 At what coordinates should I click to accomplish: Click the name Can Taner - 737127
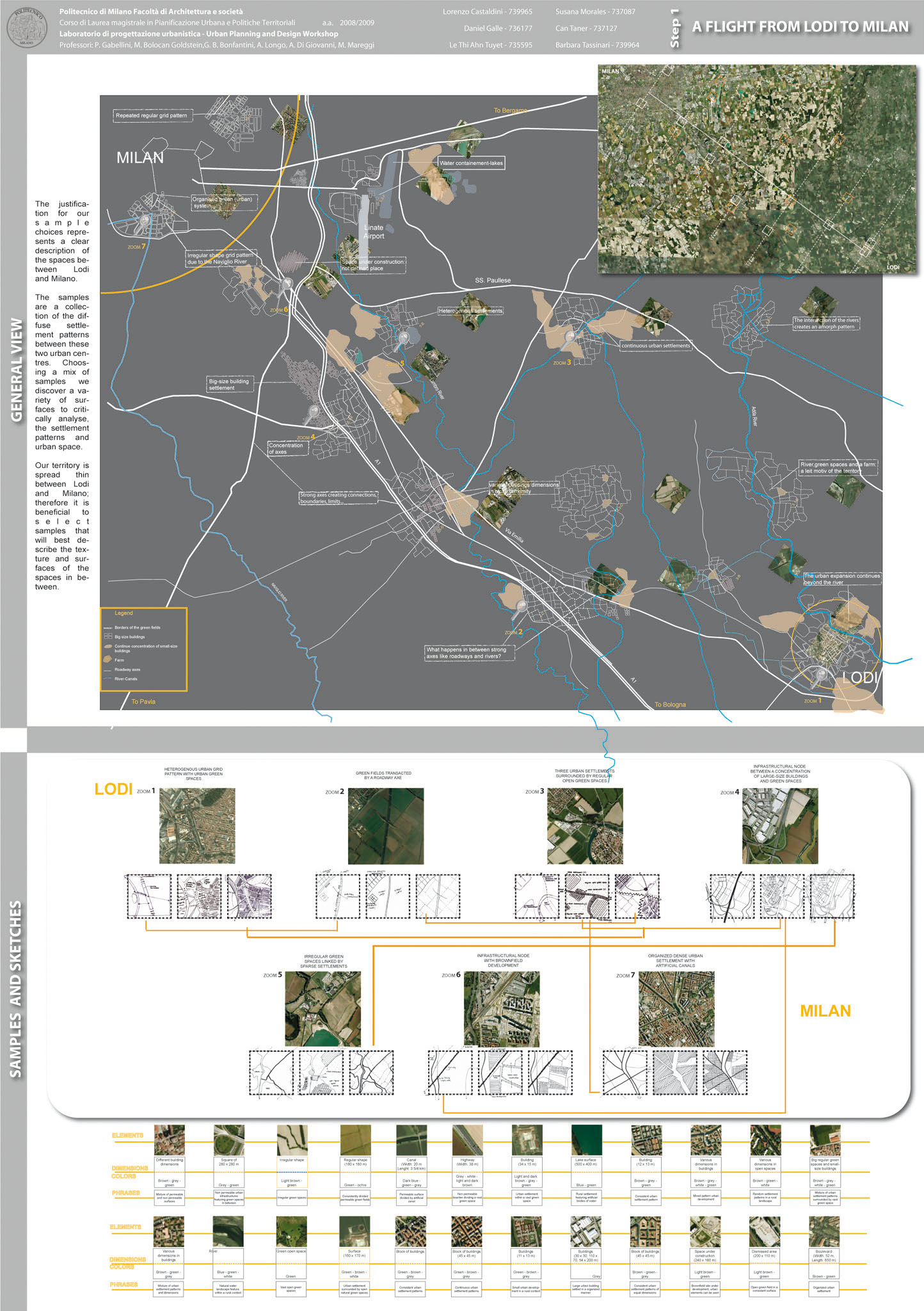[x=586, y=28]
